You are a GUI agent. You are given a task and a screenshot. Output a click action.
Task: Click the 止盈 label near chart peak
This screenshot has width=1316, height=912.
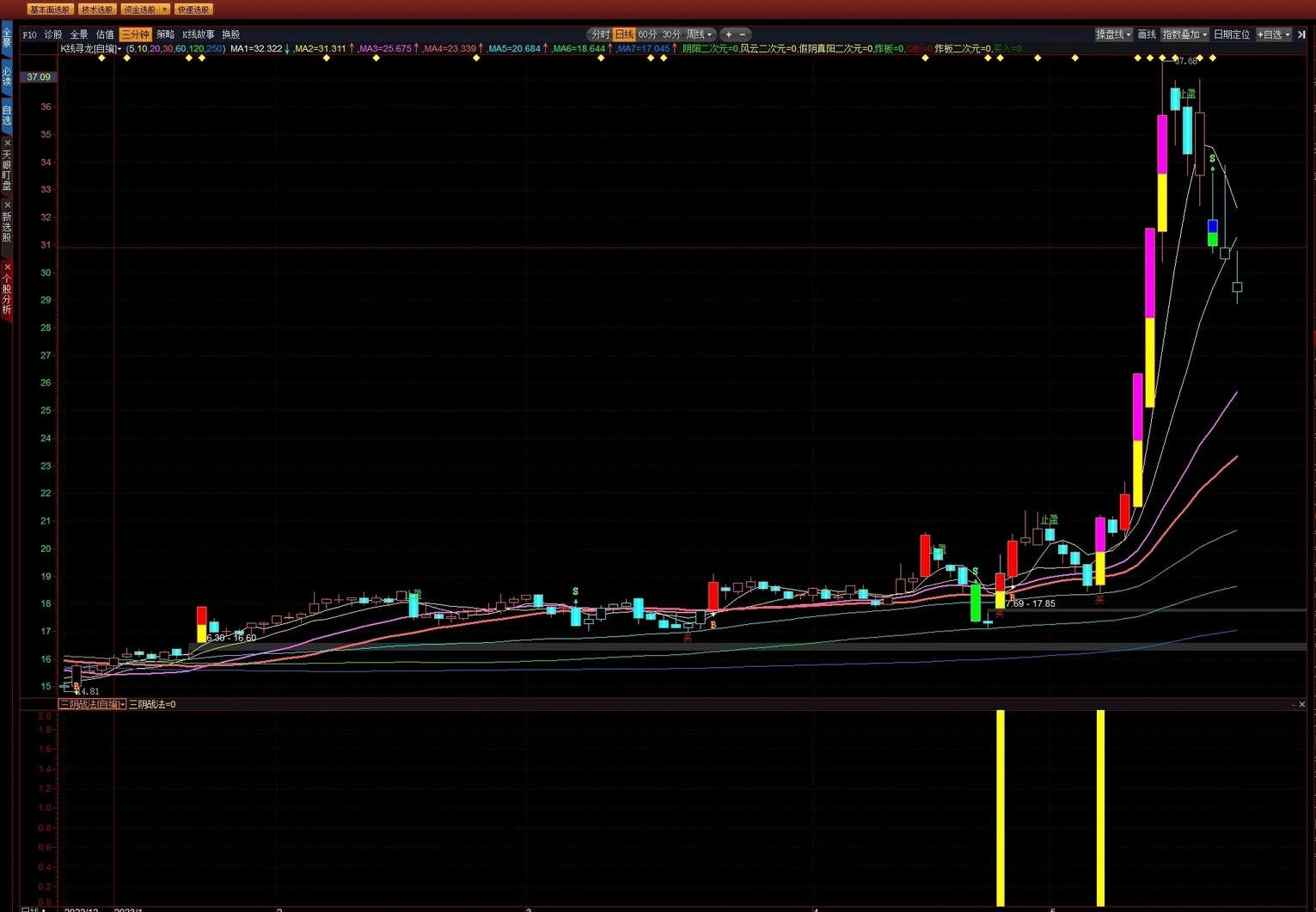1187,94
